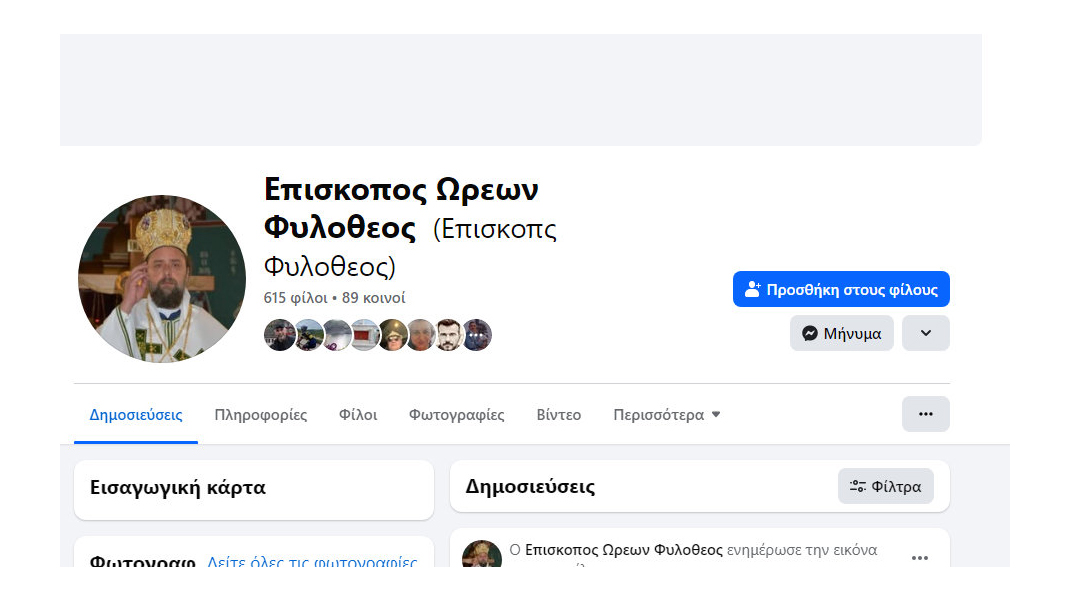Open post author name 'Επισκοπος Ωρεων Φυλοθεος' link

pos(623,549)
